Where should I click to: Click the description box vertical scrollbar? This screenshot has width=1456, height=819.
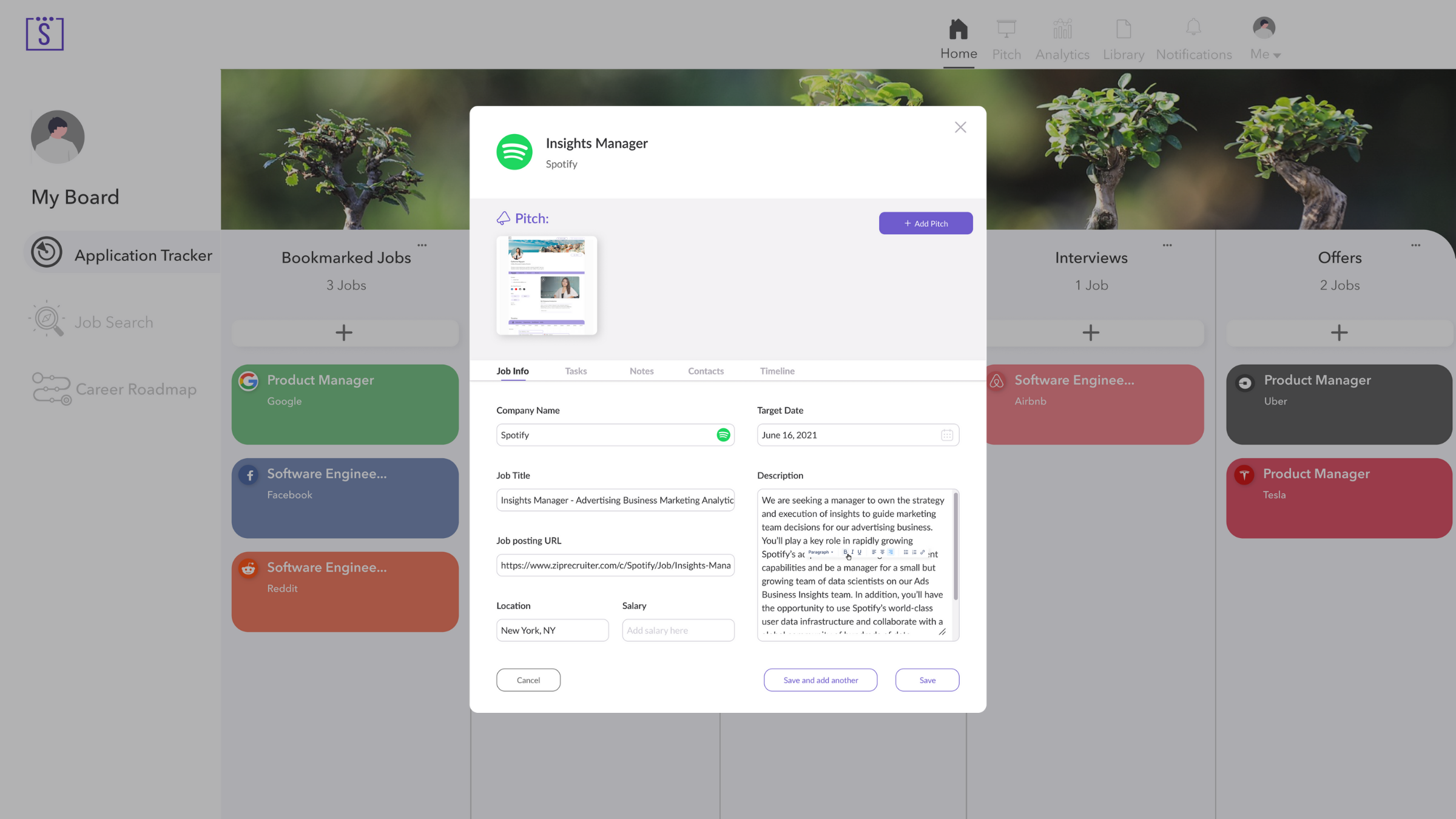[x=955, y=546]
